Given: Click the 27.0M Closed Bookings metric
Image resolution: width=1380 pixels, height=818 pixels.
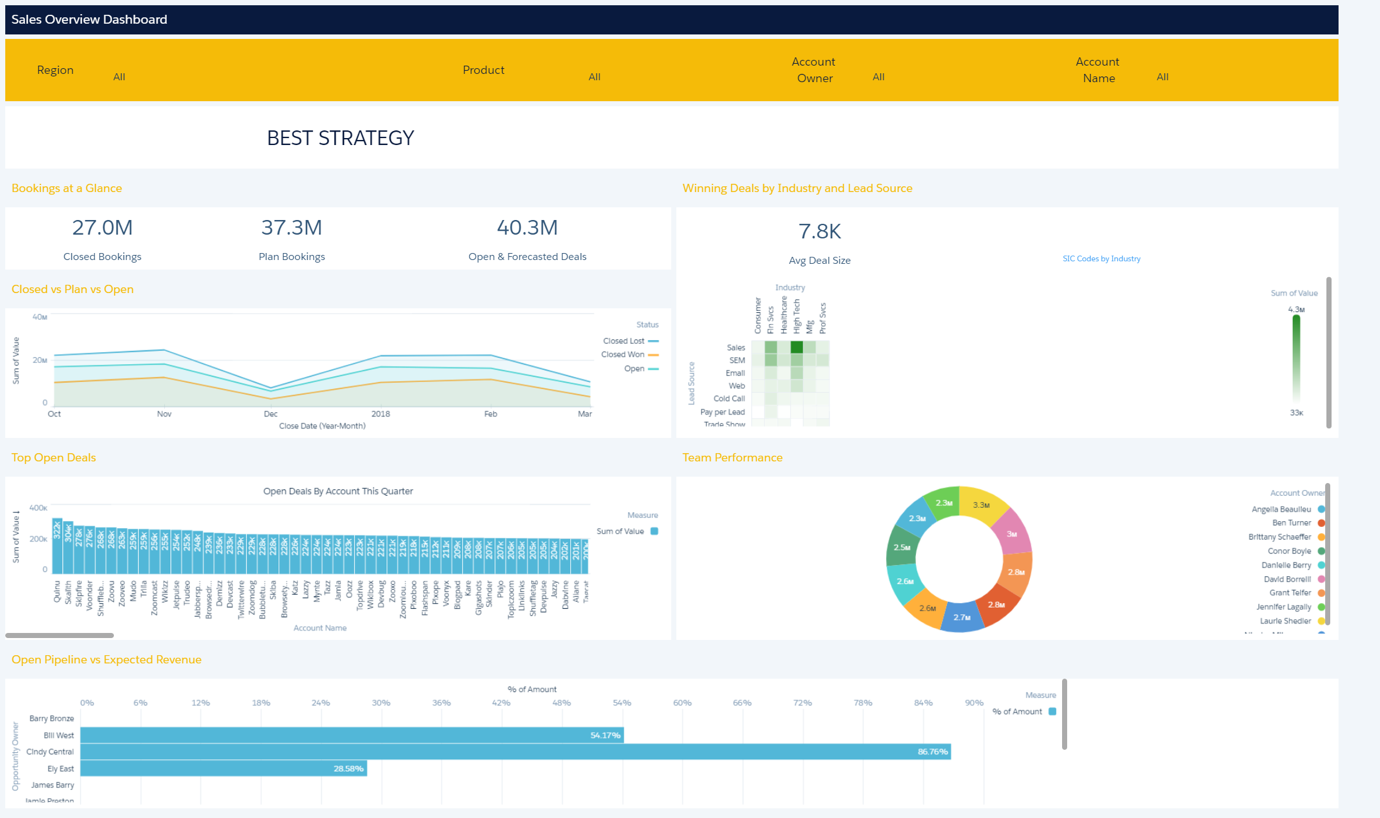Looking at the screenshot, I should pos(102,239).
